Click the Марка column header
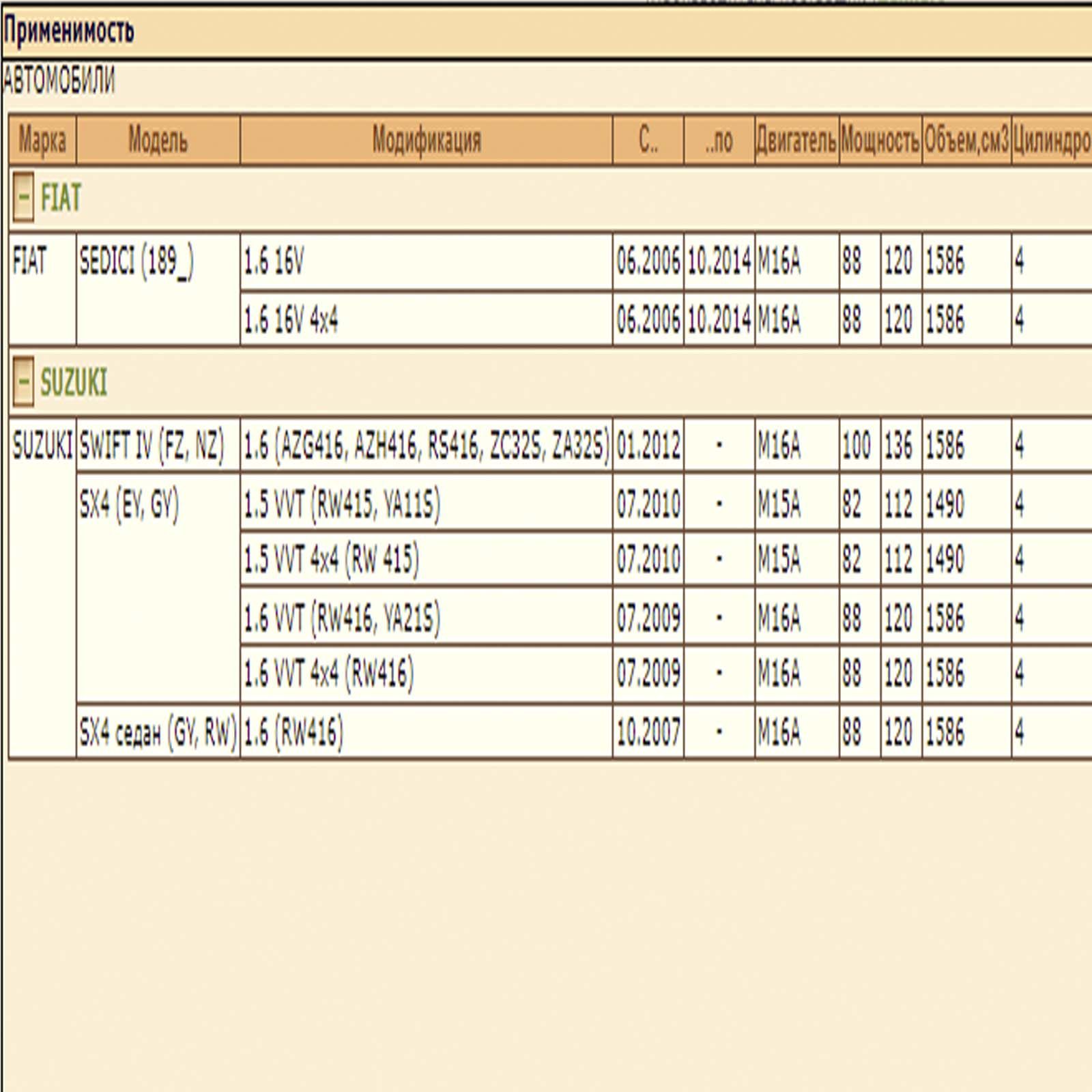The width and height of the screenshot is (1092, 1092). coord(42,140)
